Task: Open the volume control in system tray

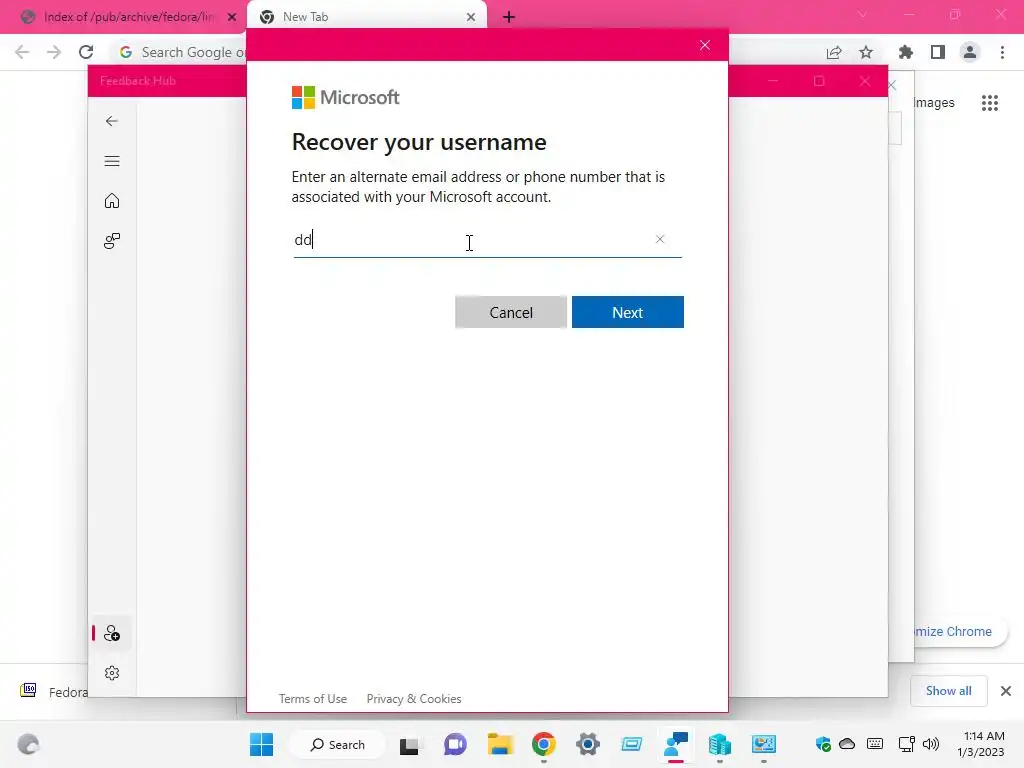Action: pos(931,744)
